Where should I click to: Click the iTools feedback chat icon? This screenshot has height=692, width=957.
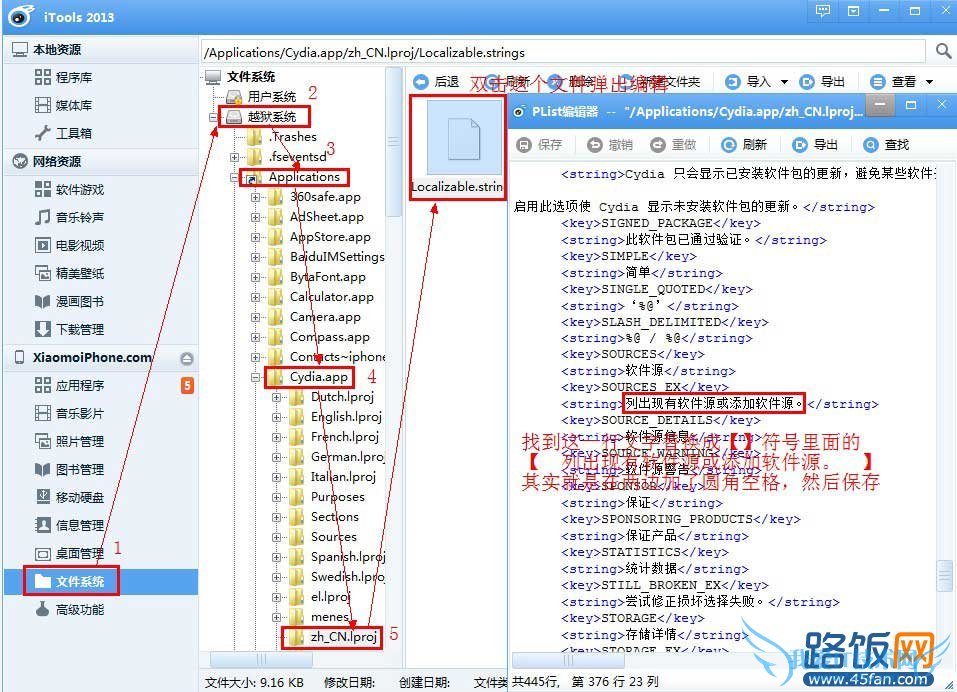[x=823, y=11]
